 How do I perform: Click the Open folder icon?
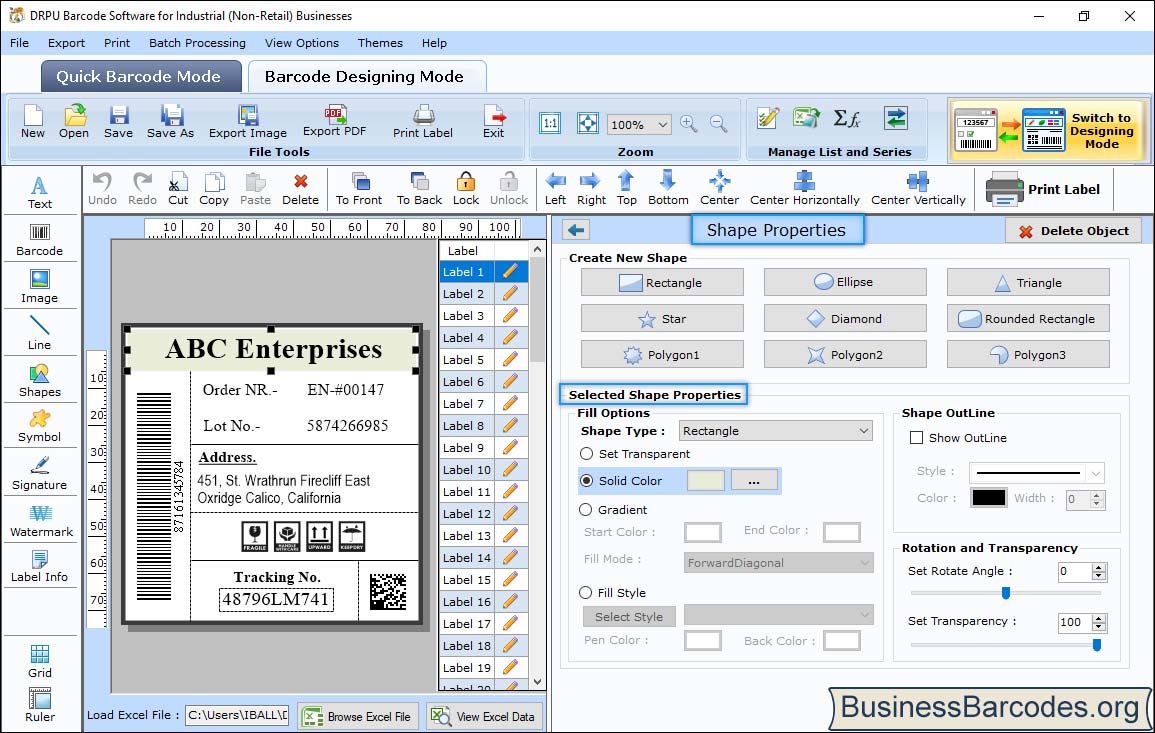pos(74,122)
